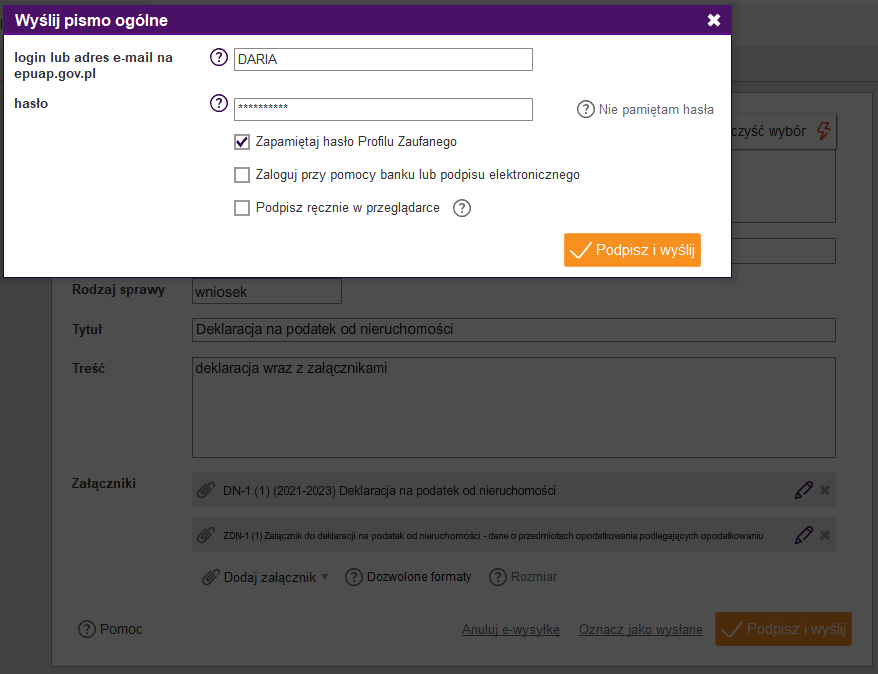The height and width of the screenshot is (674, 878).
Task: Click the Rozmiar help icon
Action: [x=498, y=577]
